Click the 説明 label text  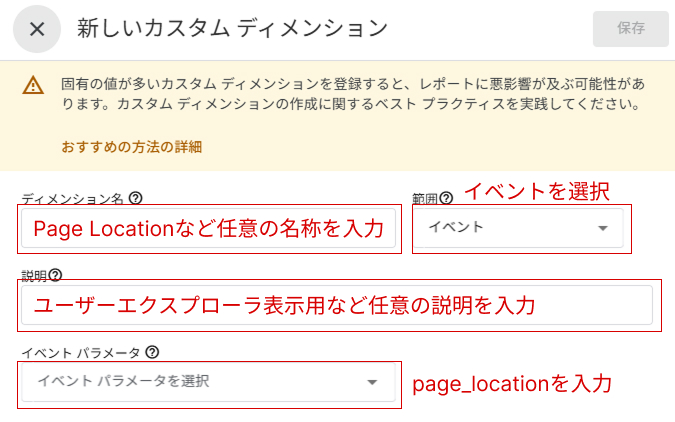pyautogui.click(x=34, y=275)
